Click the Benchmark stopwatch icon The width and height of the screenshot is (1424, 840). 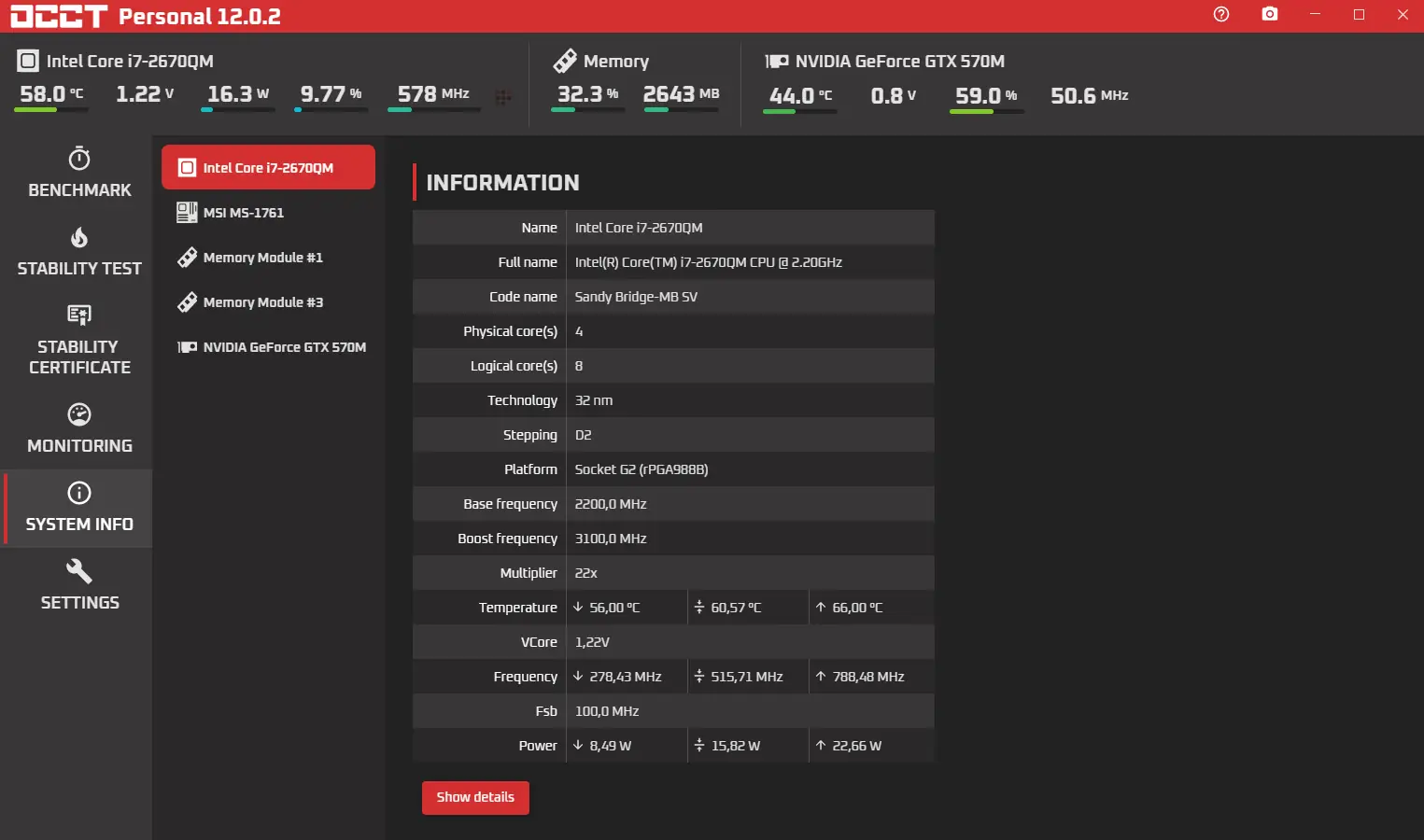79,158
